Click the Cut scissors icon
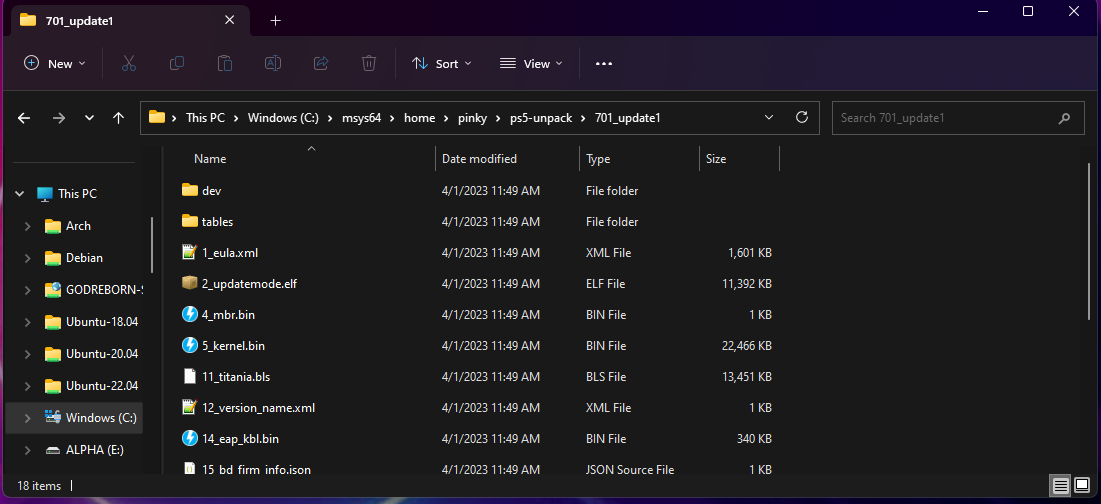 click(128, 63)
